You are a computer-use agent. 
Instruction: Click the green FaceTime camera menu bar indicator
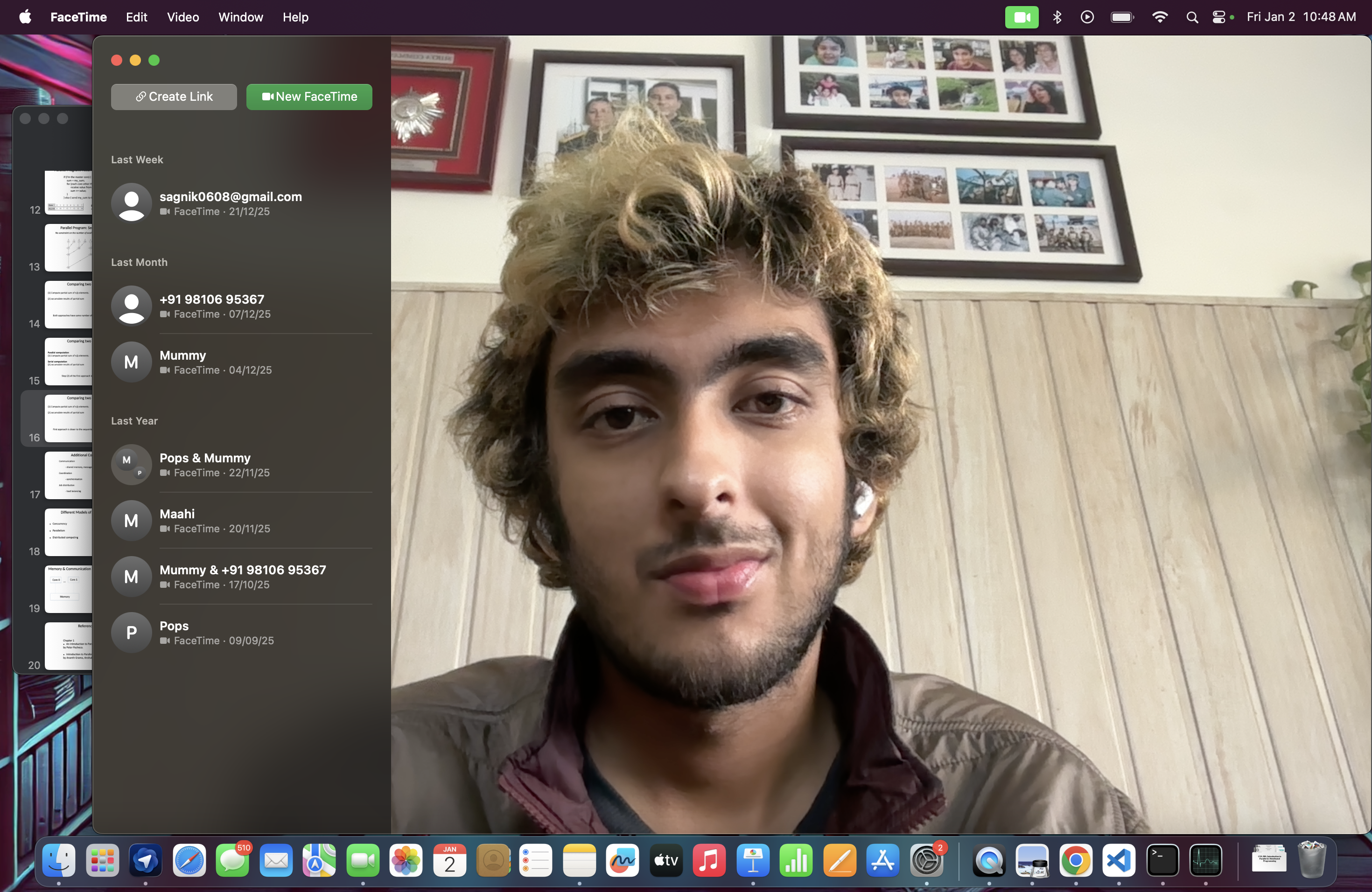coord(1022,17)
